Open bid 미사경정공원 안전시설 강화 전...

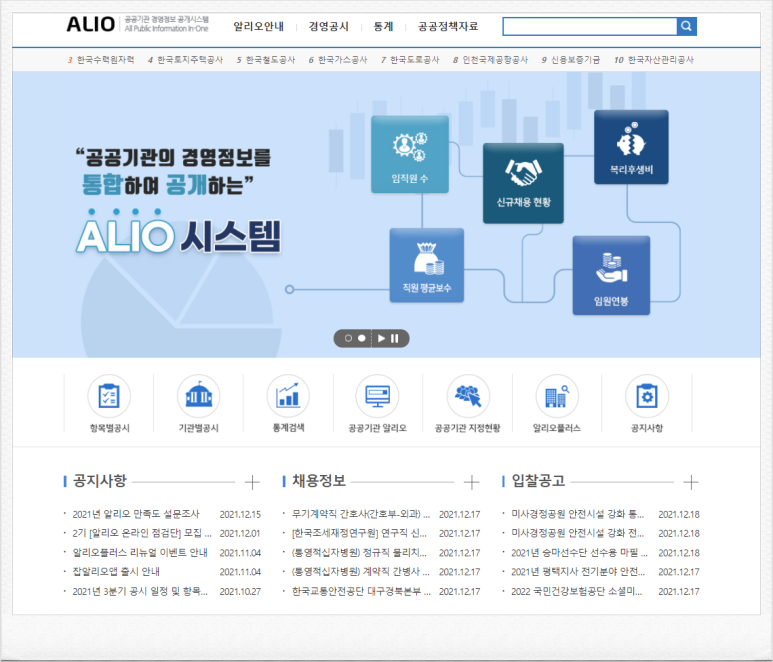click(577, 533)
